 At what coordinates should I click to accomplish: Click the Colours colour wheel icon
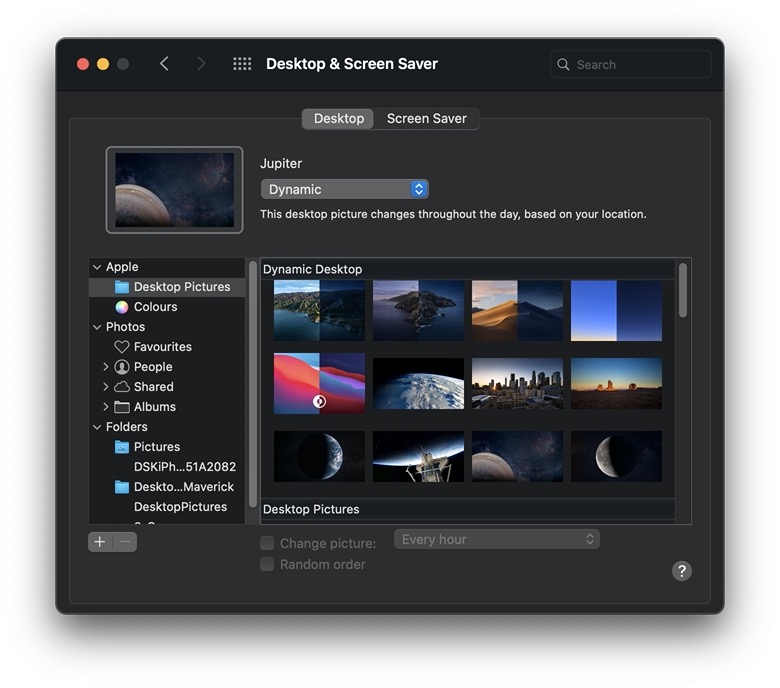click(122, 307)
